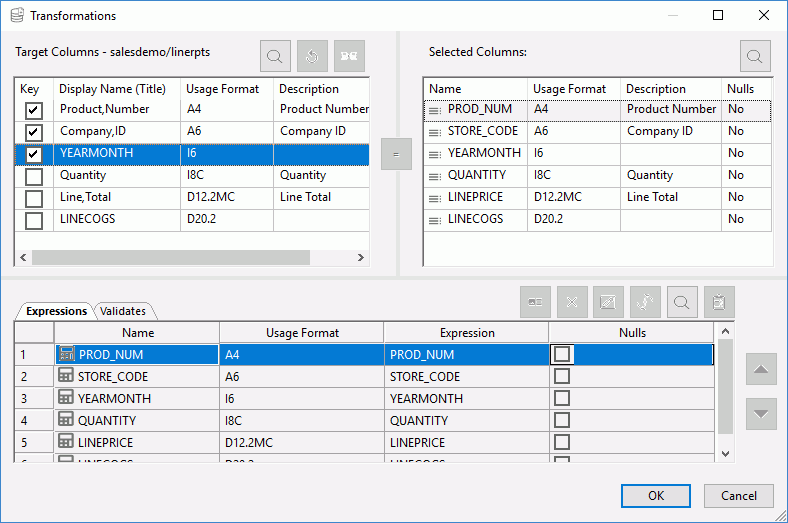Click expressions table scroll down arrow

pyautogui.click(x=725, y=454)
